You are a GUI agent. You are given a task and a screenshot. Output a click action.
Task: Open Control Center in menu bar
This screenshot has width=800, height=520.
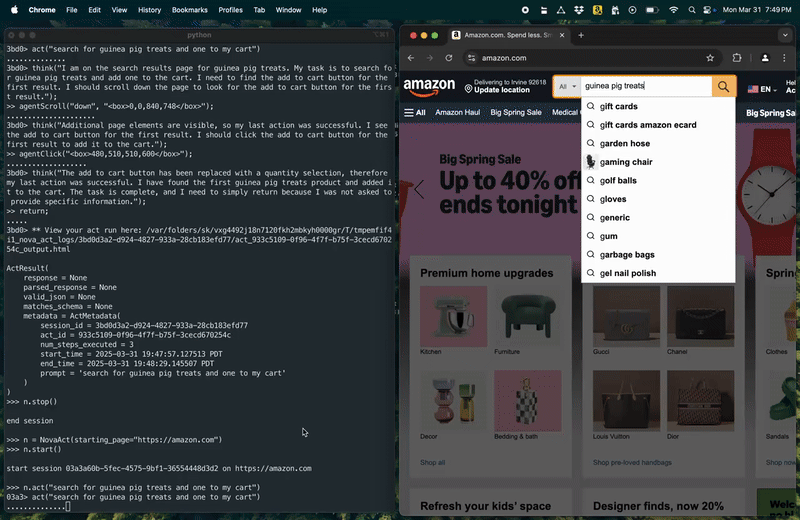[x=708, y=10]
